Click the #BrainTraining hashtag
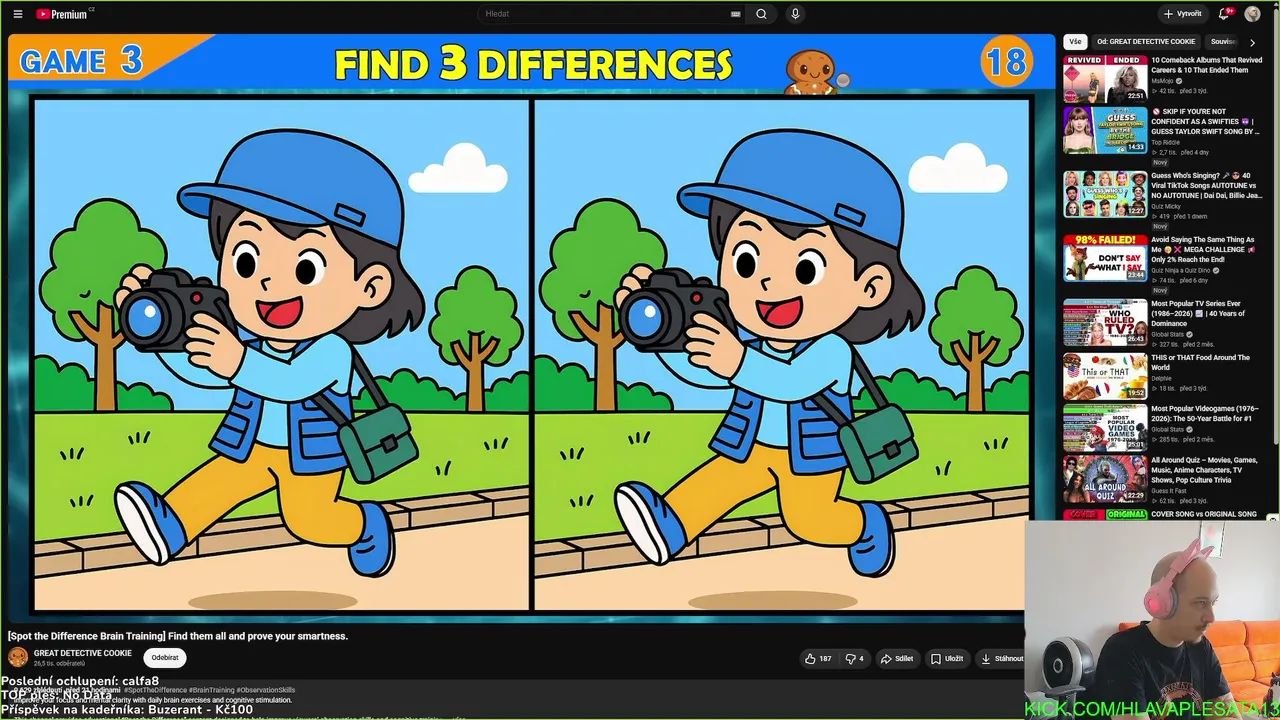The image size is (1280, 720). click(212, 690)
